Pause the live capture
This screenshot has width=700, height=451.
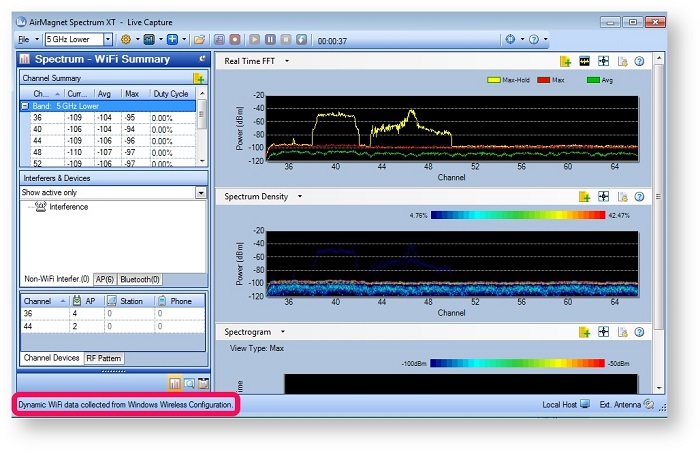click(x=270, y=39)
